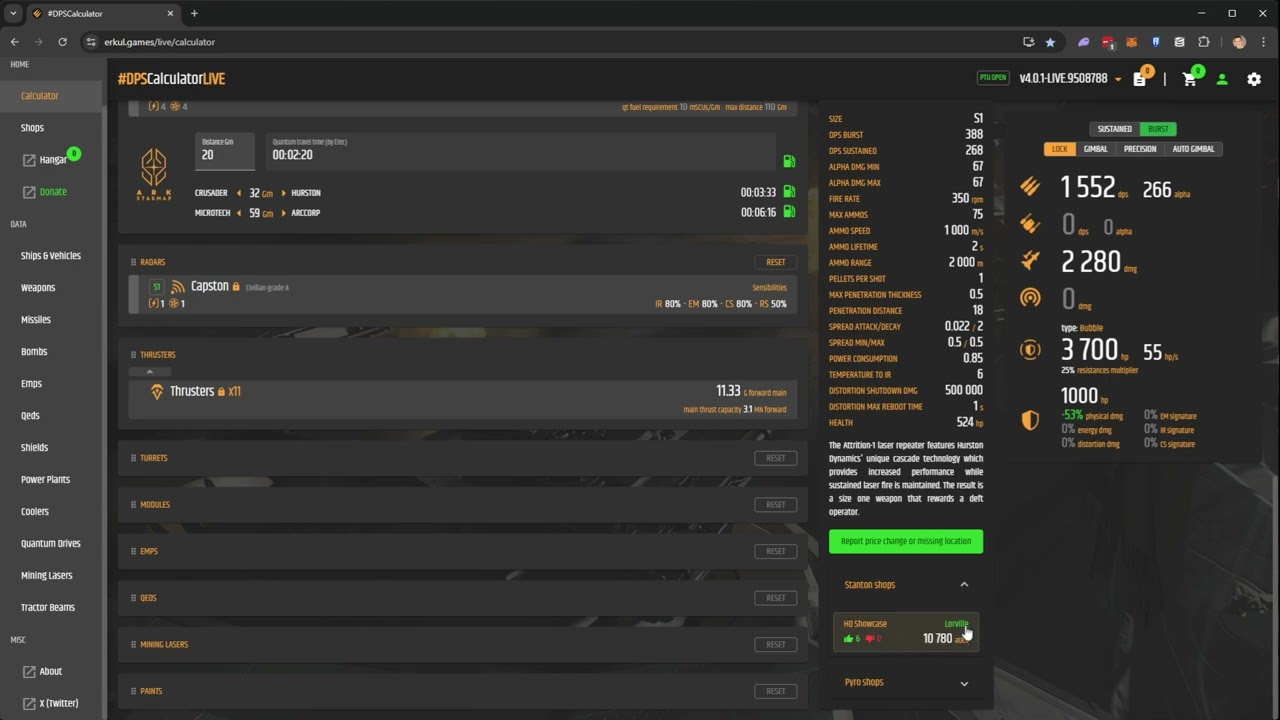
Task: Switch damage mode to Sustained
Action: tap(1114, 129)
